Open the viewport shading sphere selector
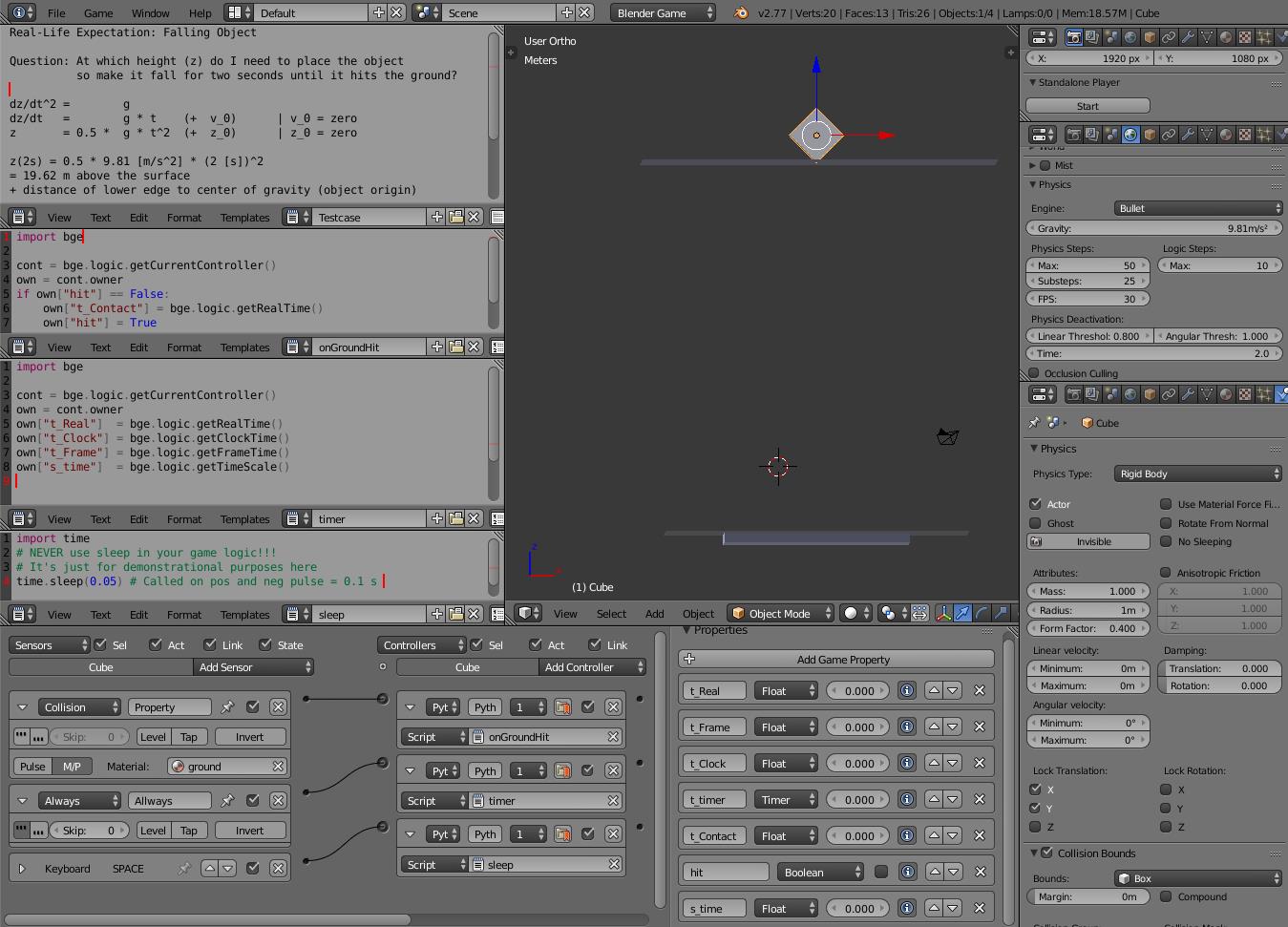Screen dimensions: 1288x927 tap(855, 613)
